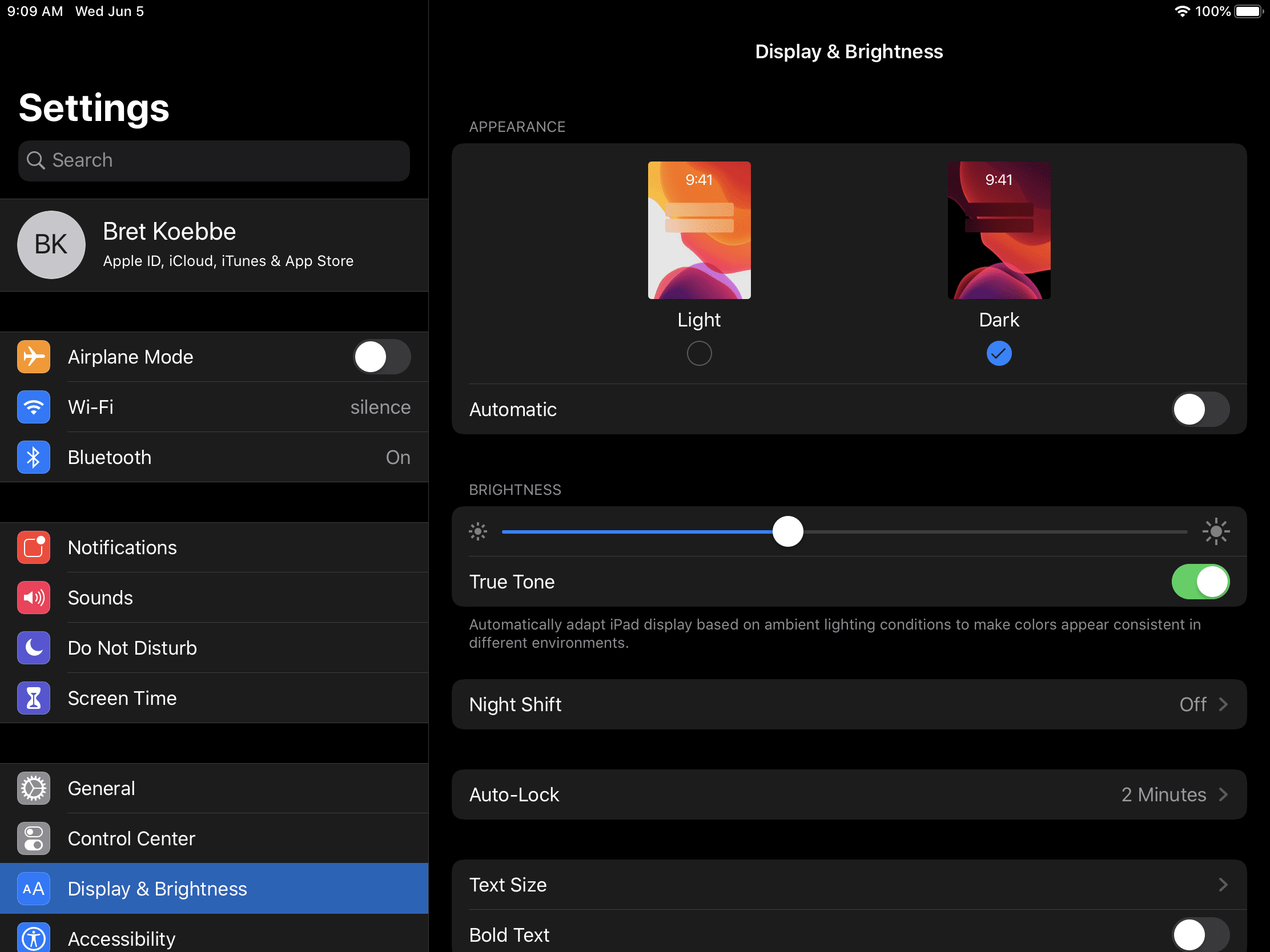
Task: Select Accessibility in the sidebar list
Action: (x=122, y=938)
